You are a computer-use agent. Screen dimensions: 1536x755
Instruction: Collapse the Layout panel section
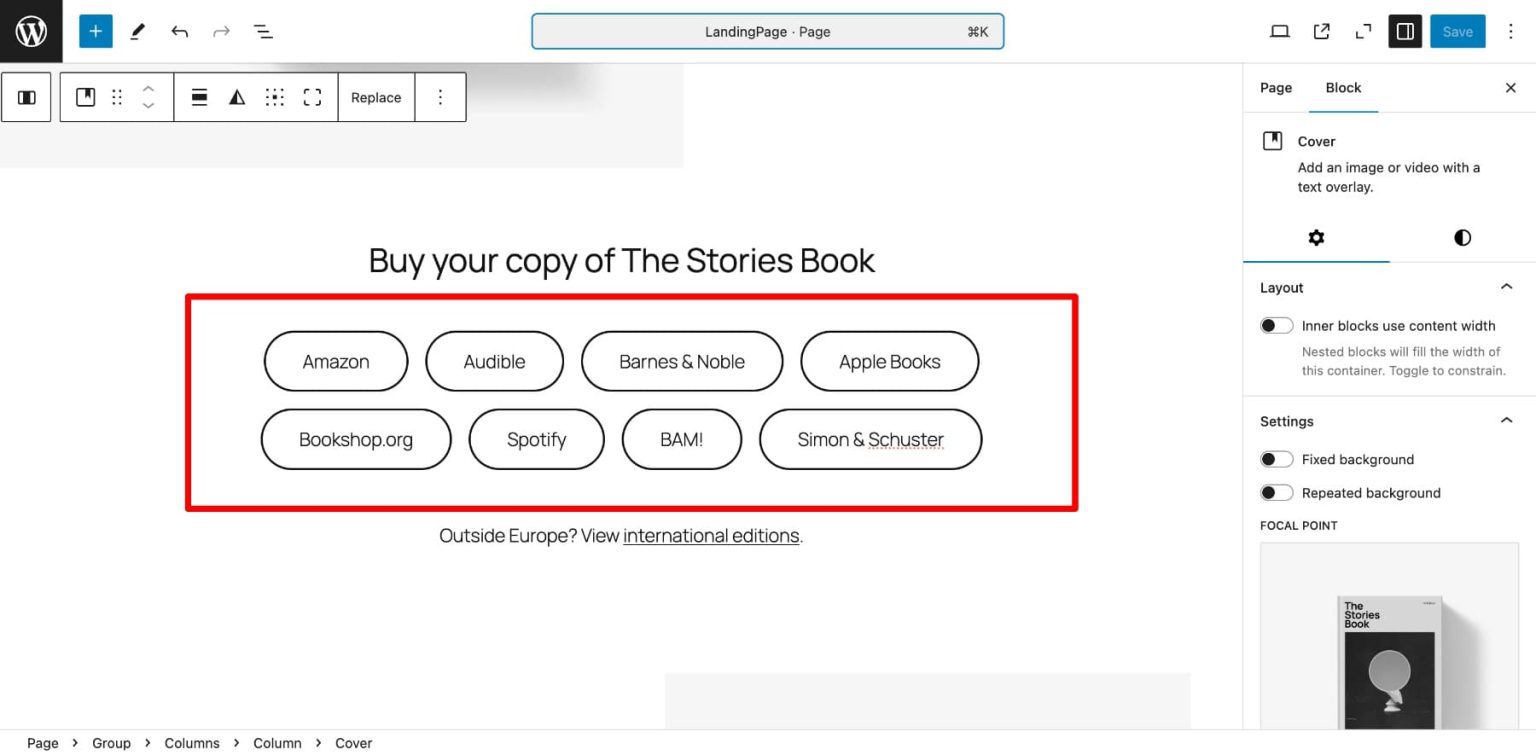point(1506,287)
